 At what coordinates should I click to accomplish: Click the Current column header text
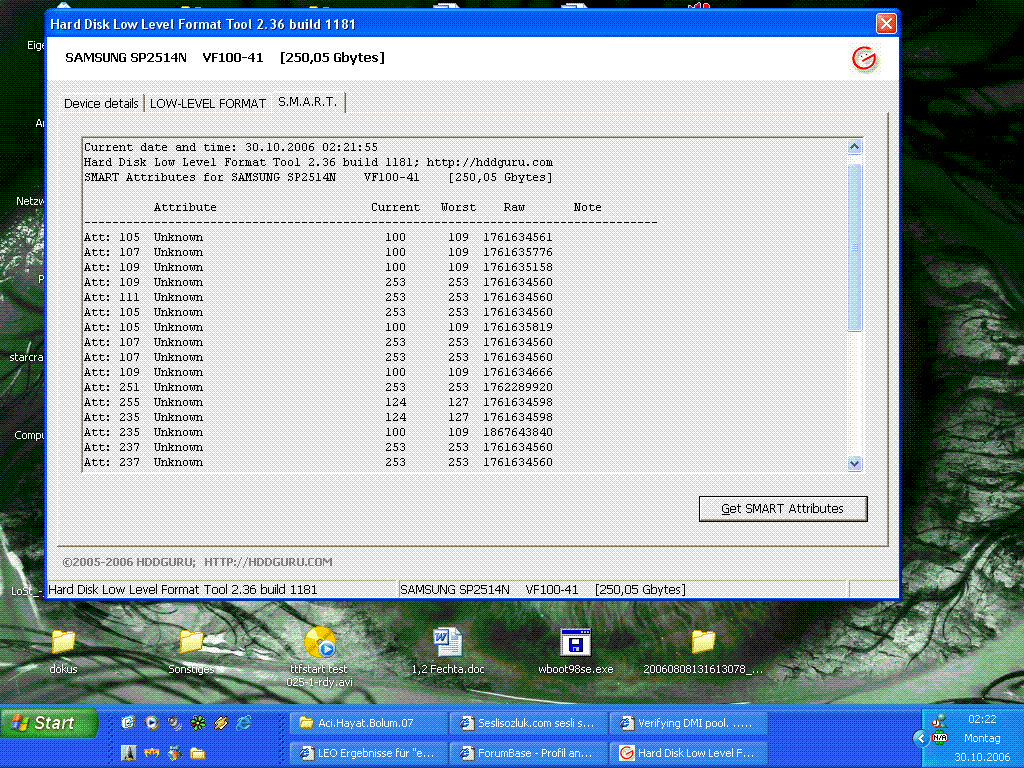[395, 207]
